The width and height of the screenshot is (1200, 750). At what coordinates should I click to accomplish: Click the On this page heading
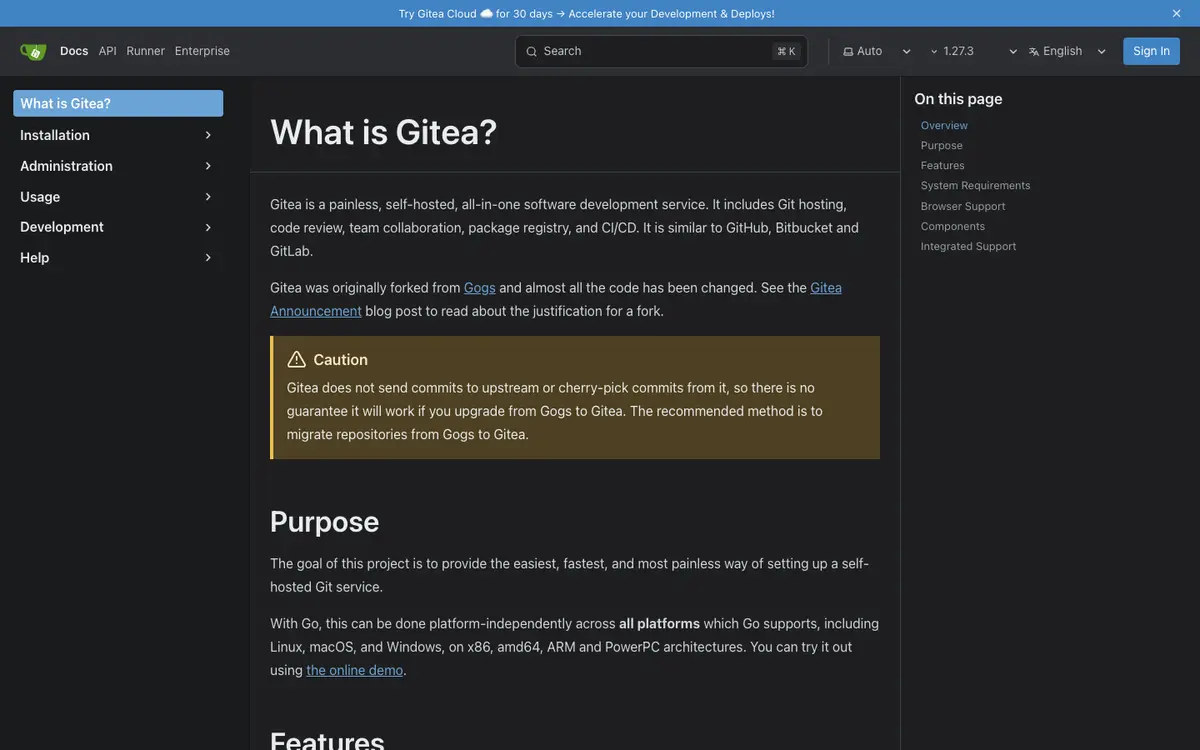pyautogui.click(x=958, y=99)
